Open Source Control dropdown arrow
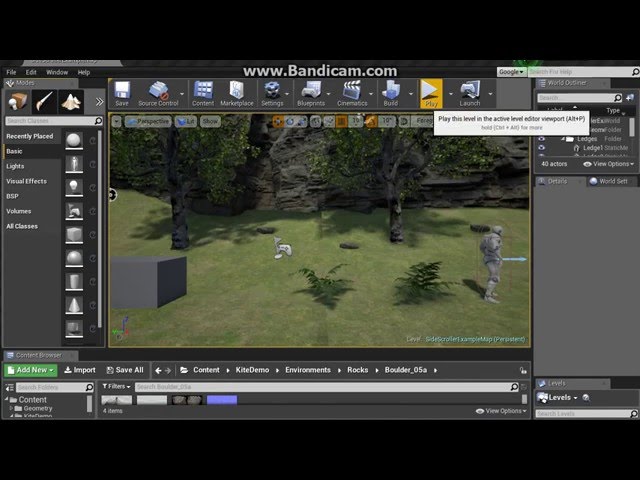The width and height of the screenshot is (640, 480). click(x=182, y=94)
